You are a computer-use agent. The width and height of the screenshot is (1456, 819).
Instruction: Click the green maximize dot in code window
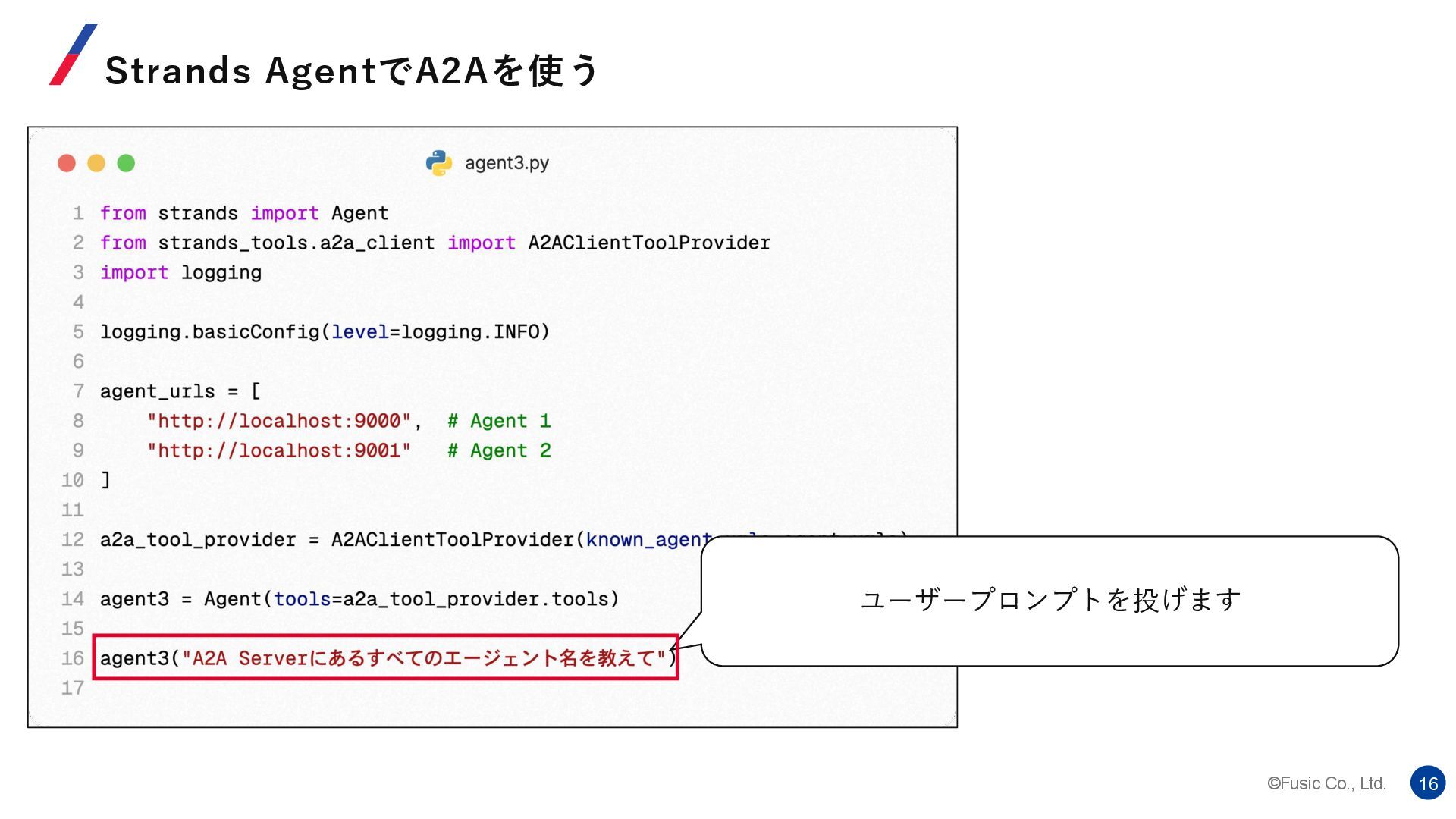[126, 163]
